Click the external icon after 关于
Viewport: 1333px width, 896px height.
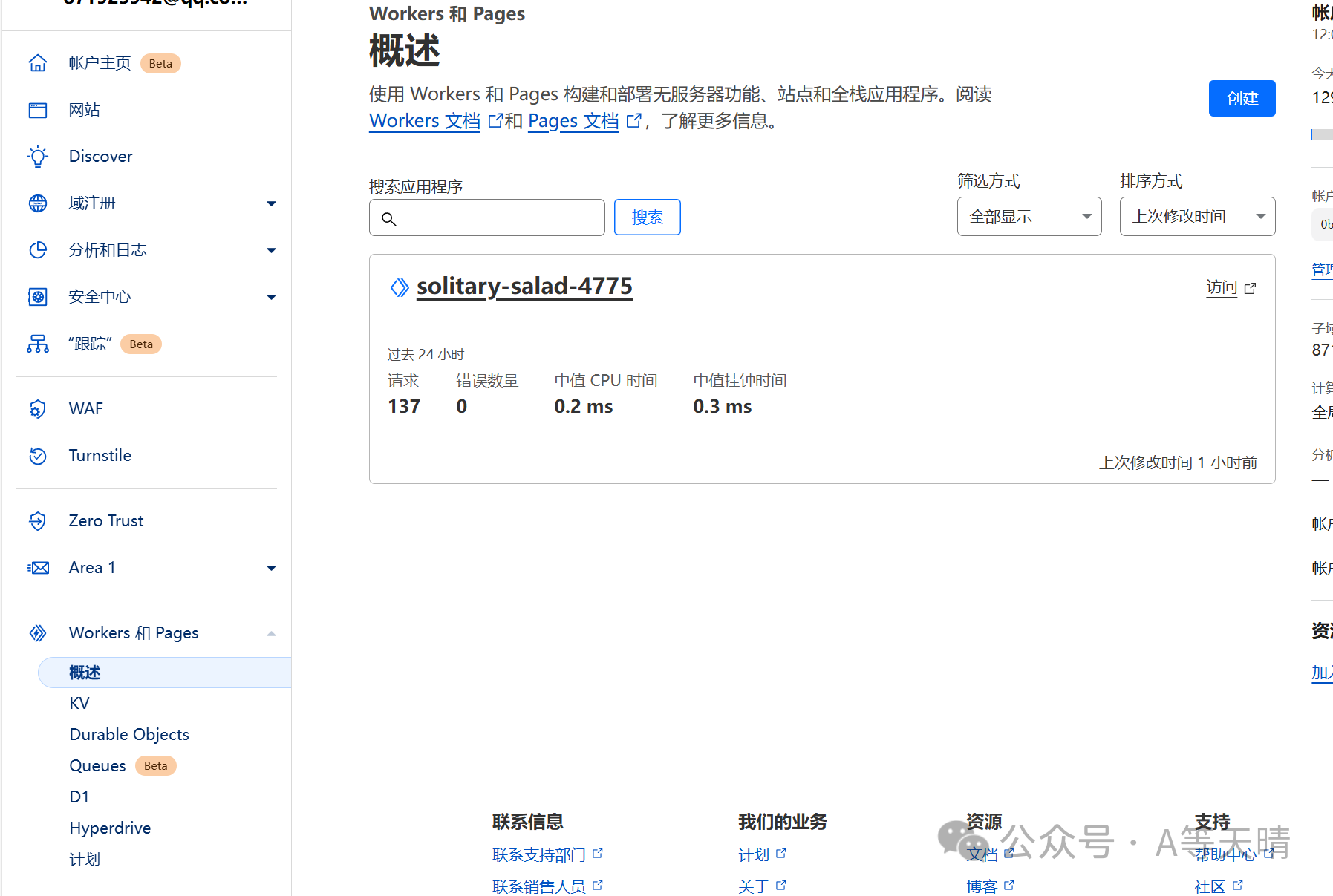pos(781,885)
